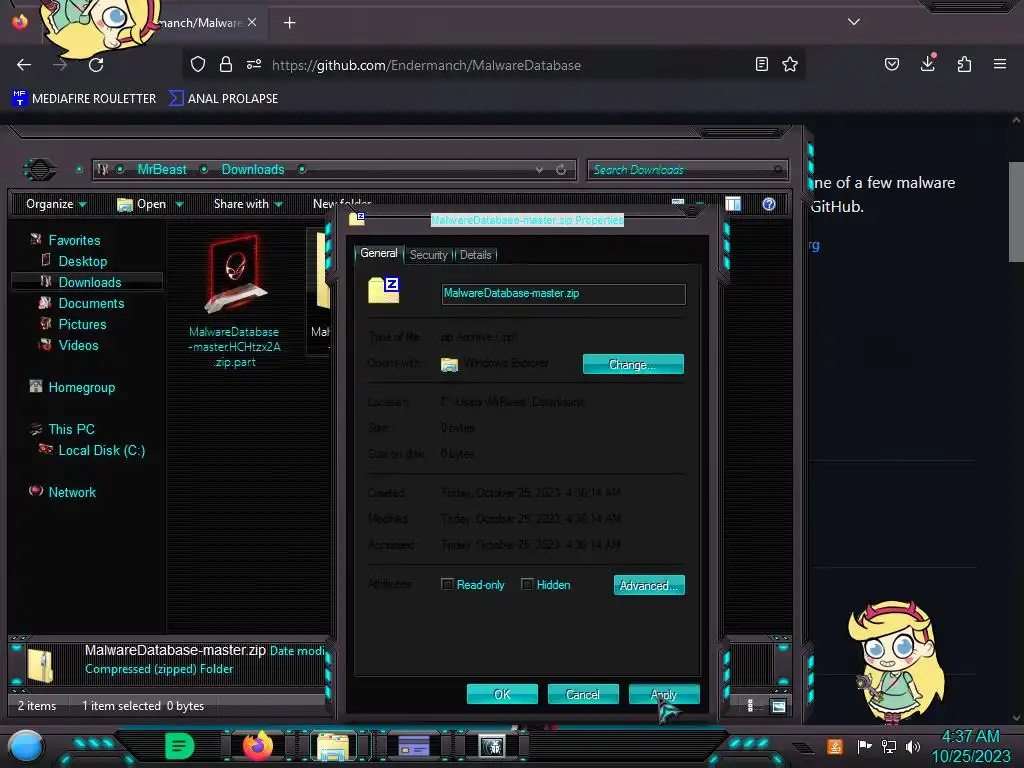Refresh the Explorer folder view

tap(561, 170)
